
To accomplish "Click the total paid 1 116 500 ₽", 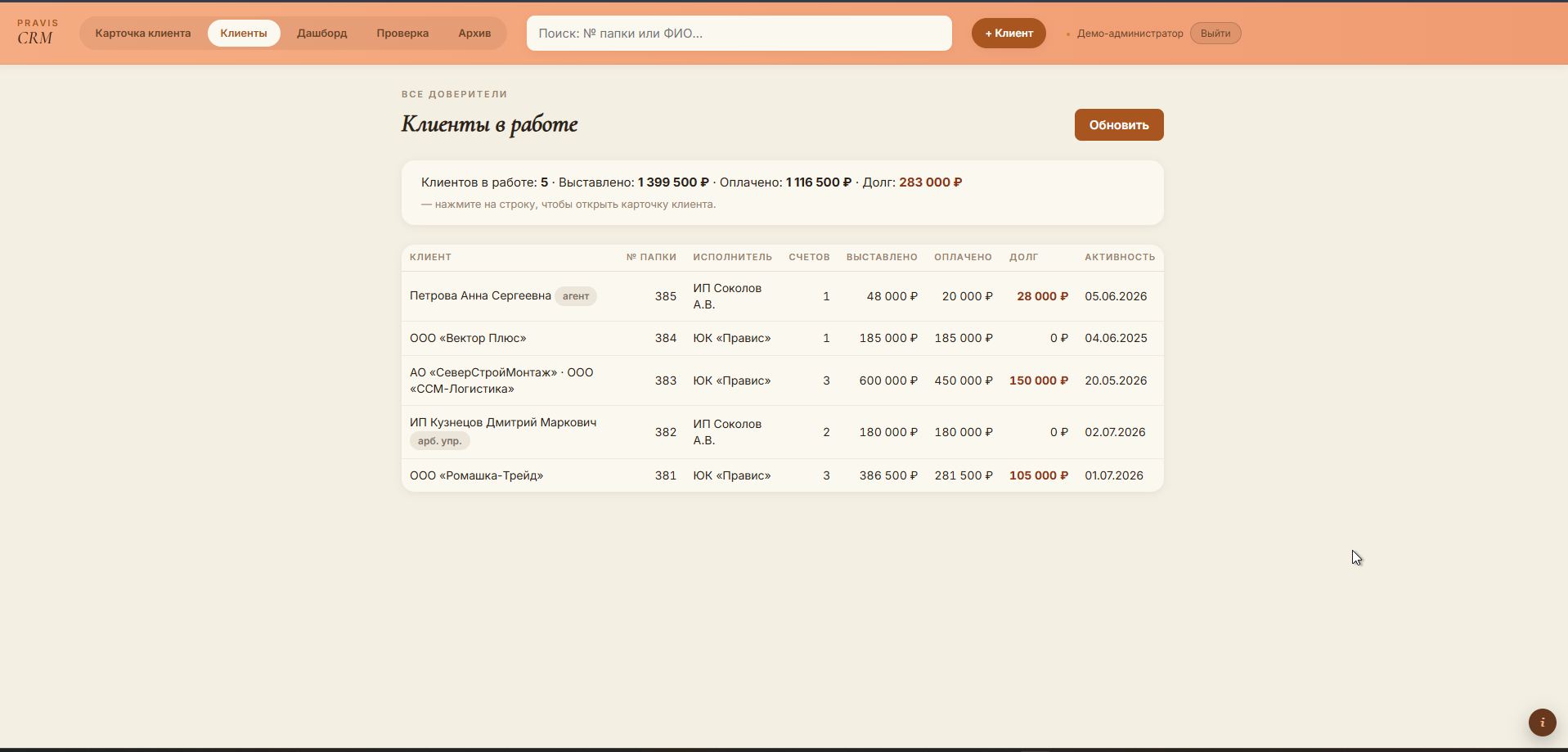I will point(819,182).
